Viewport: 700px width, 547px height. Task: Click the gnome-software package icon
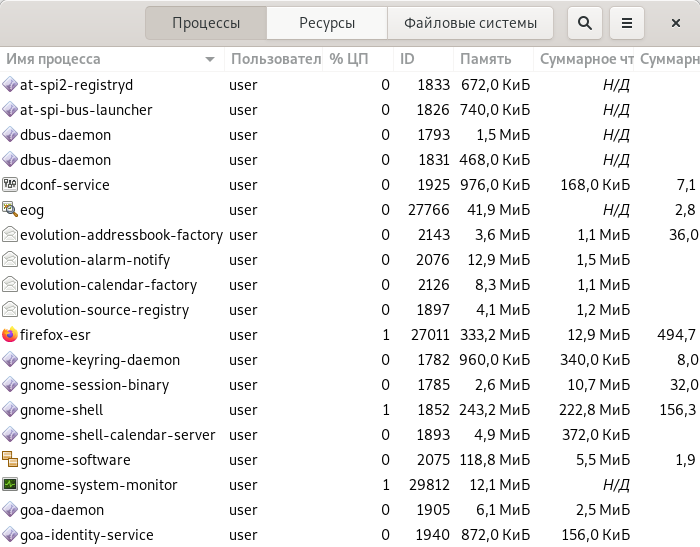(10, 460)
